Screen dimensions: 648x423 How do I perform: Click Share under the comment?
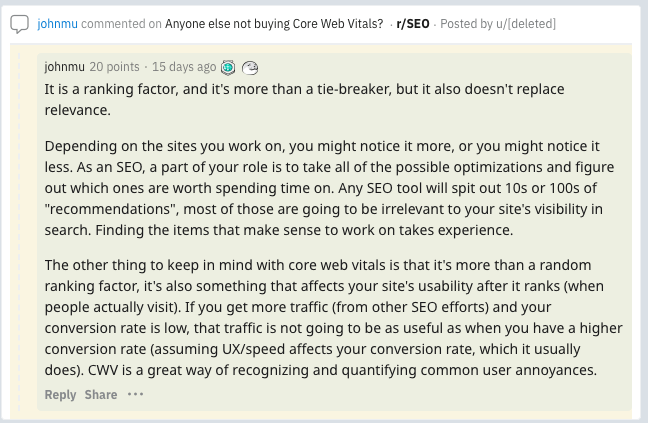101,395
